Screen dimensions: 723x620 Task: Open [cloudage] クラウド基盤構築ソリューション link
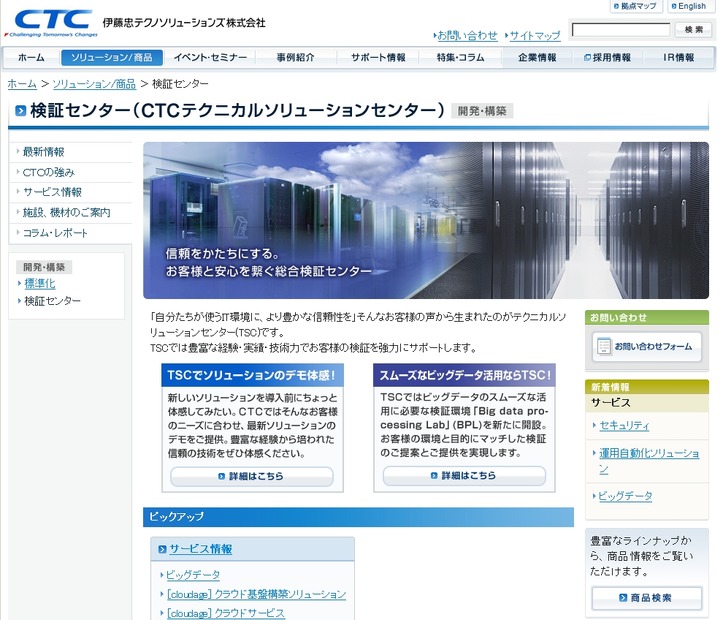(256, 594)
